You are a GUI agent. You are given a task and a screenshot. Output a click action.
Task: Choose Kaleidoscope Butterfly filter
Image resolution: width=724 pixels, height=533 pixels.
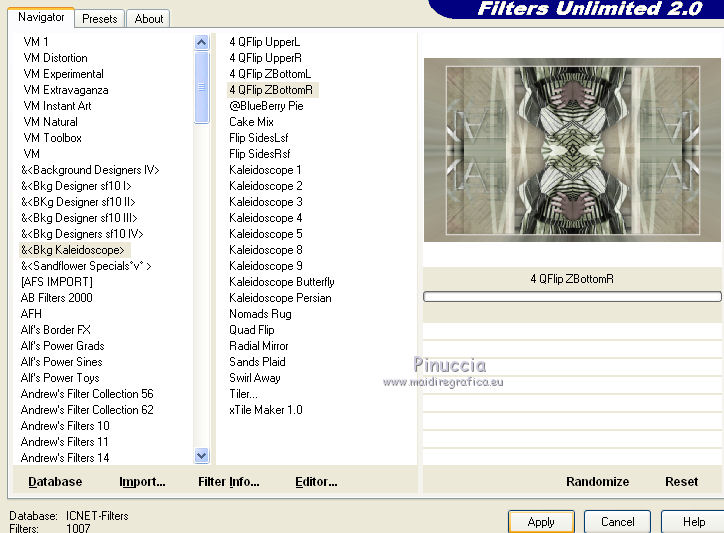point(282,282)
